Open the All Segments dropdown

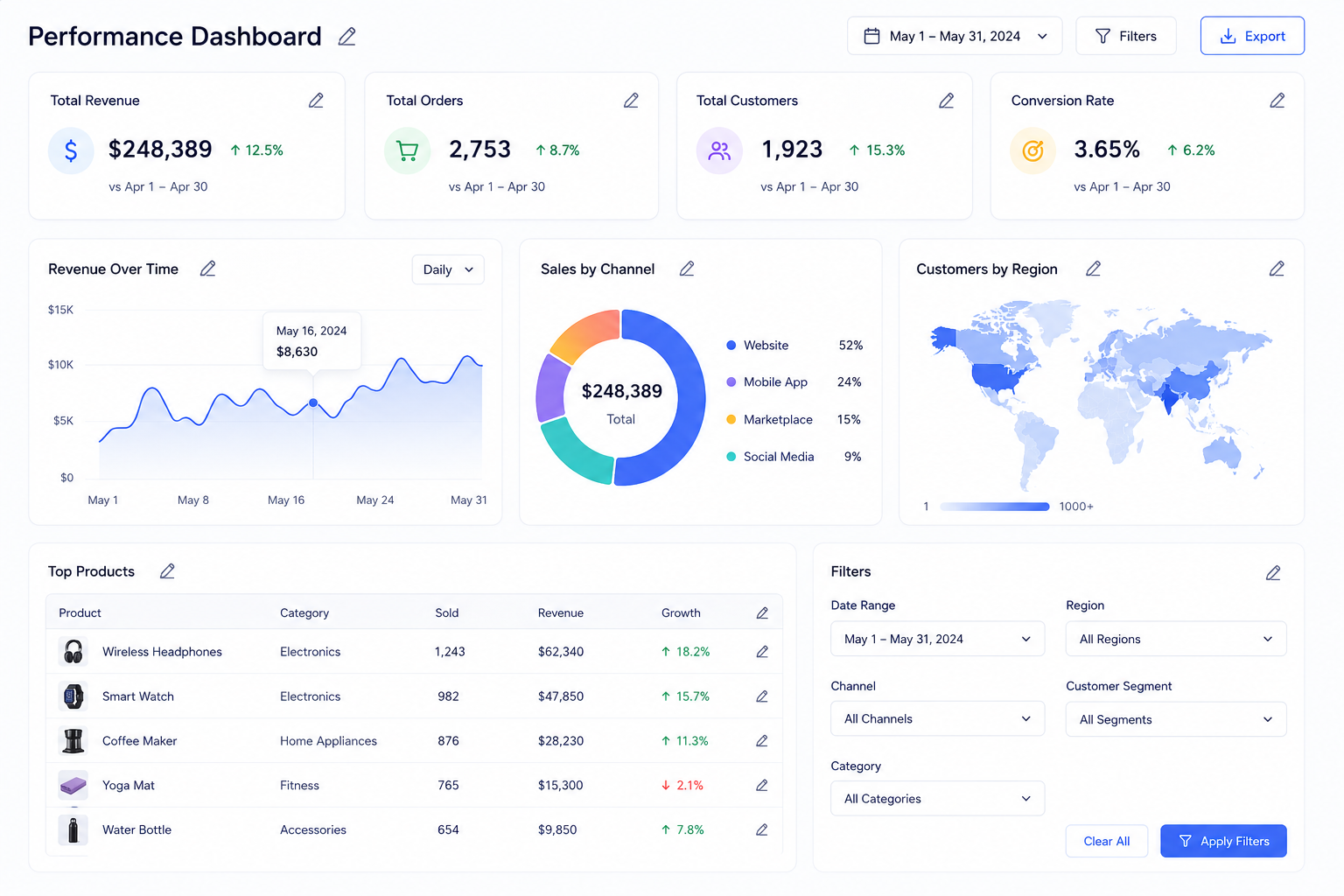pyautogui.click(x=1176, y=719)
